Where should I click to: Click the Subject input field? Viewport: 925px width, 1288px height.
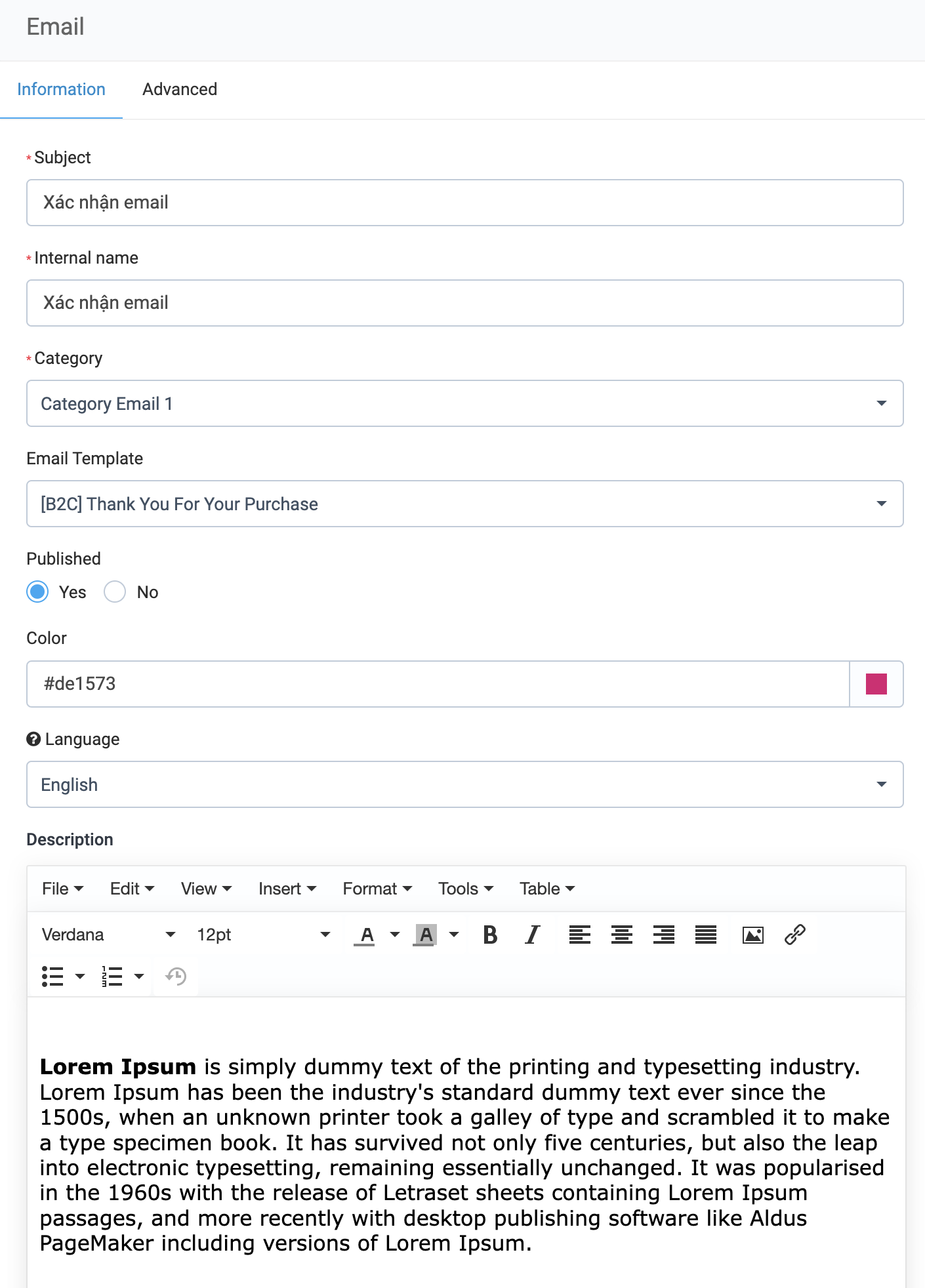(x=464, y=203)
